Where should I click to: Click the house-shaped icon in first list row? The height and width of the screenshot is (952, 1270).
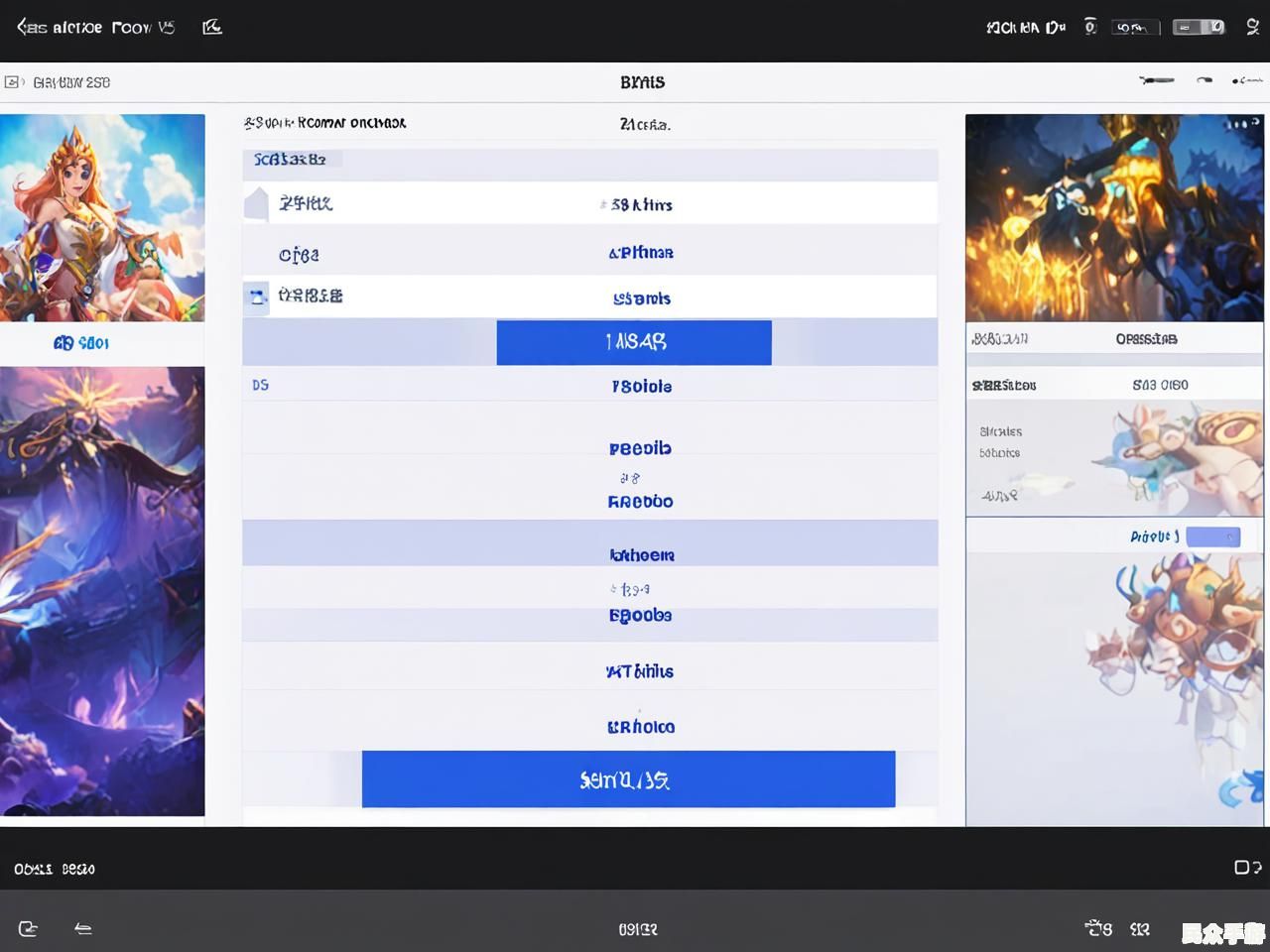(x=257, y=203)
